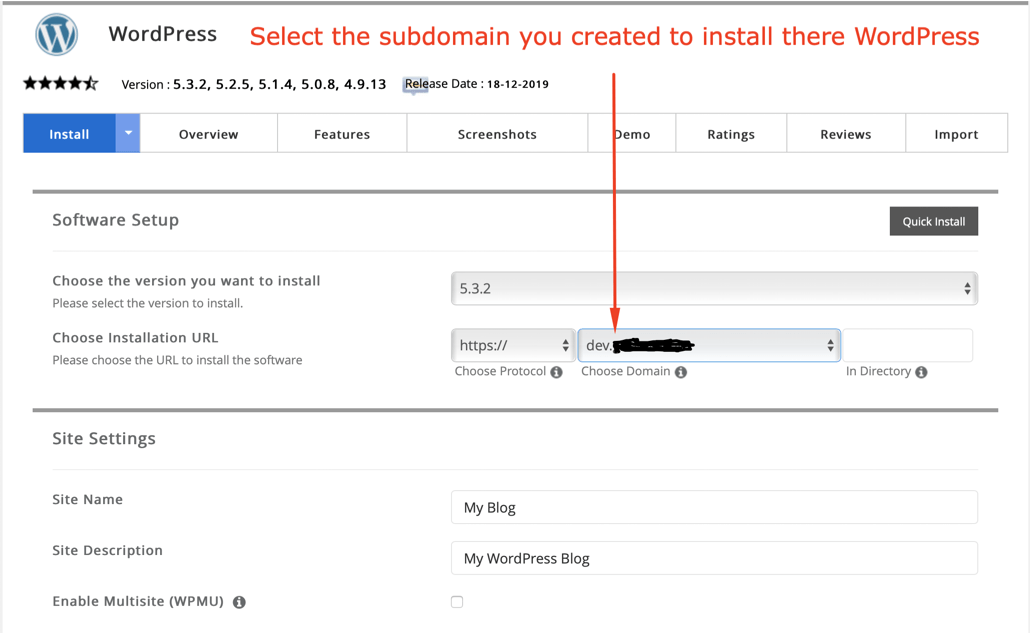Click the Site Settings heading
The height and width of the screenshot is (633, 1030).
coord(104,439)
